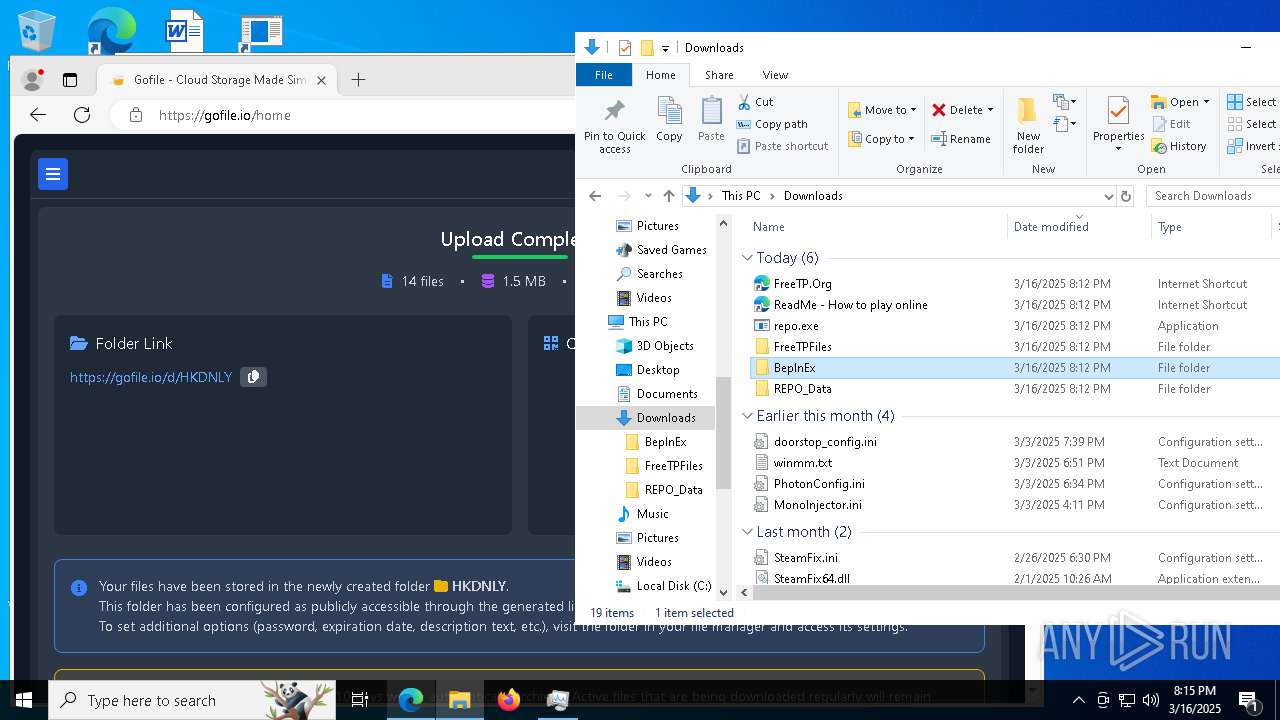Image resolution: width=1280 pixels, height=720 pixels.
Task: Sort by Date modified column header
Action: click(x=1079, y=227)
